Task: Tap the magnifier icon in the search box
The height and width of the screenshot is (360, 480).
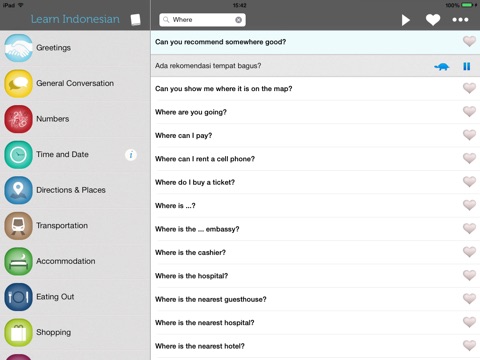Action: pyautogui.click(x=166, y=20)
